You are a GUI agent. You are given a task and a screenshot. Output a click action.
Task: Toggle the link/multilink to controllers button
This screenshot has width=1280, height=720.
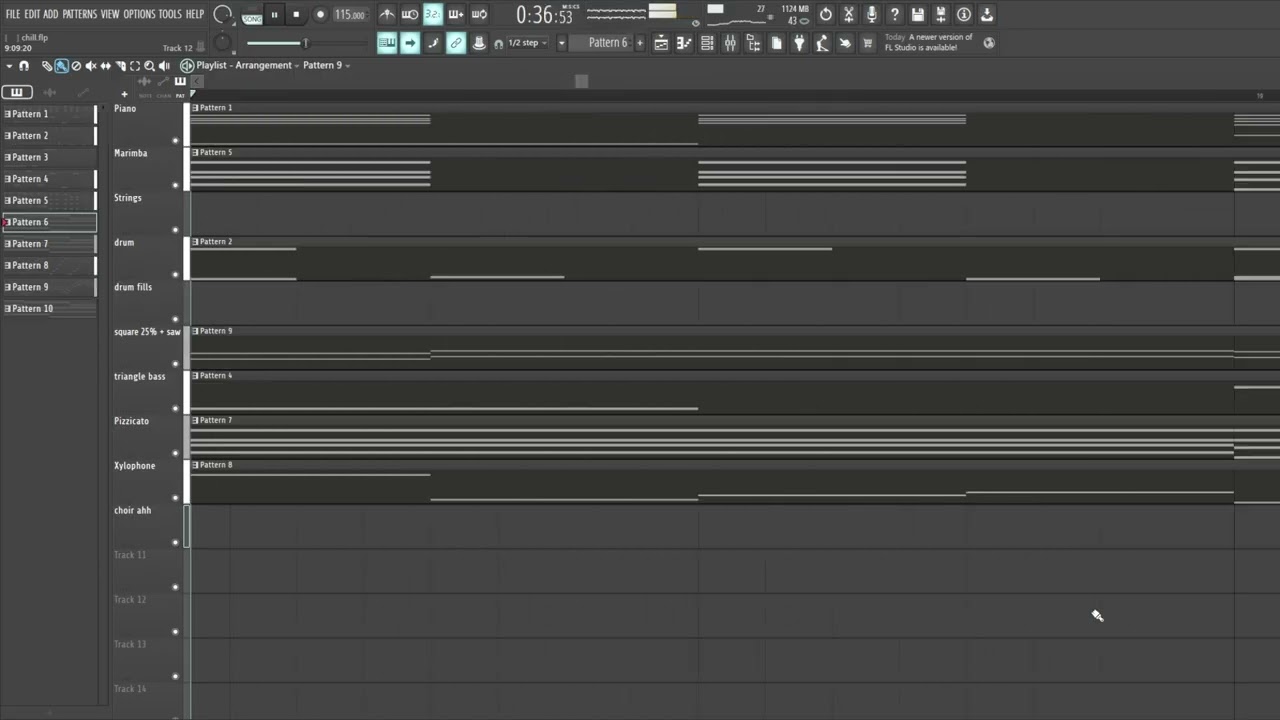(456, 43)
